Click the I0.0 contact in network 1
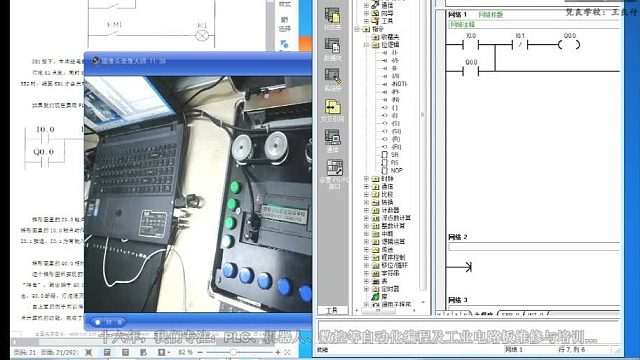The width and height of the screenshot is (640, 360). pyautogui.click(x=471, y=45)
